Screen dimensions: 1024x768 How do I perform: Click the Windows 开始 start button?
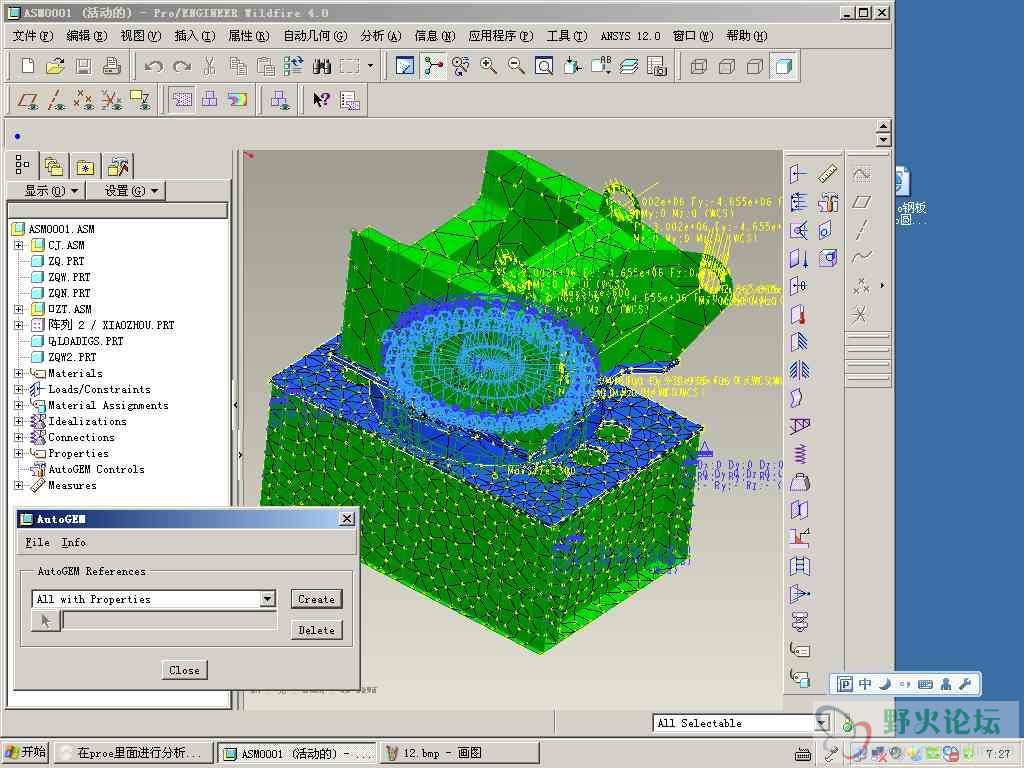pyautogui.click(x=26, y=752)
